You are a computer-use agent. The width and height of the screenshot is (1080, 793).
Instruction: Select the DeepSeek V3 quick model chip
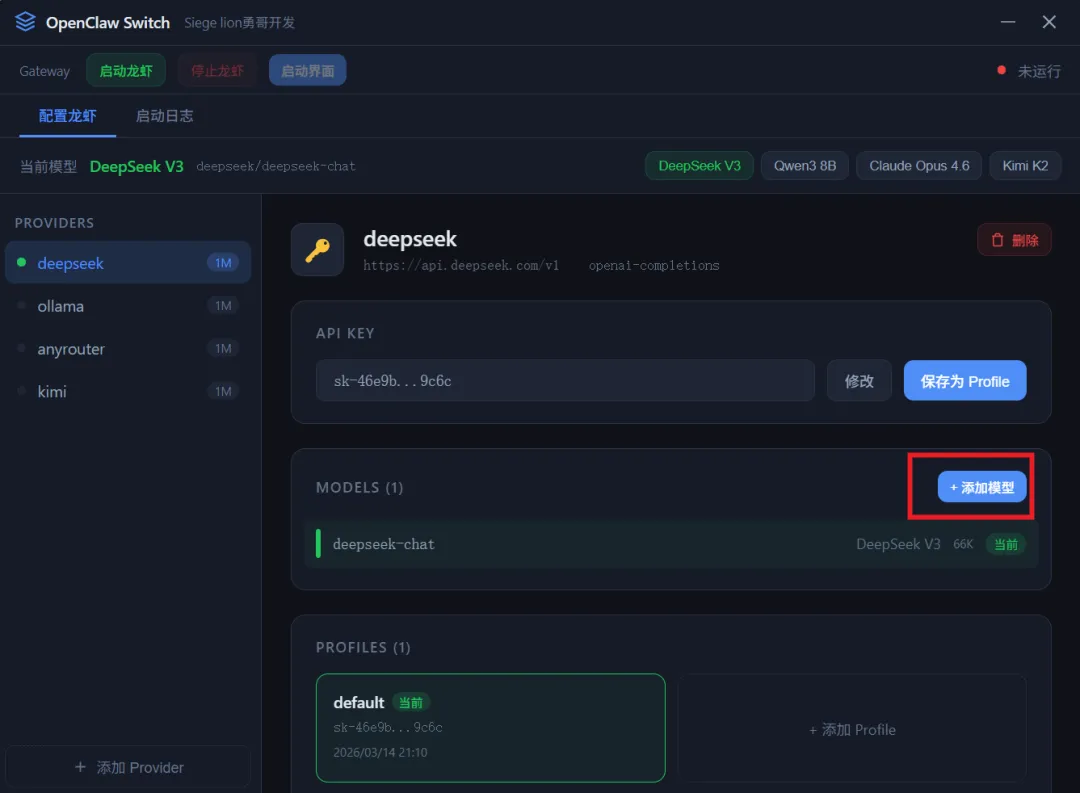pyautogui.click(x=699, y=166)
